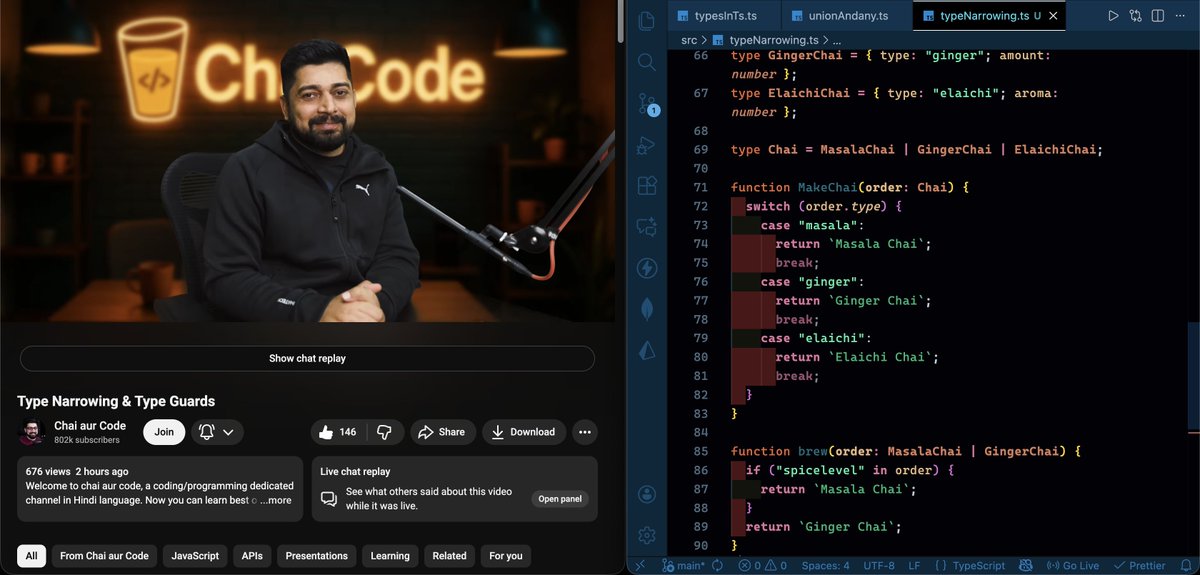Viewport: 1200px width, 575px height.
Task: Open Source Control view with pending change badge
Action: [647, 104]
